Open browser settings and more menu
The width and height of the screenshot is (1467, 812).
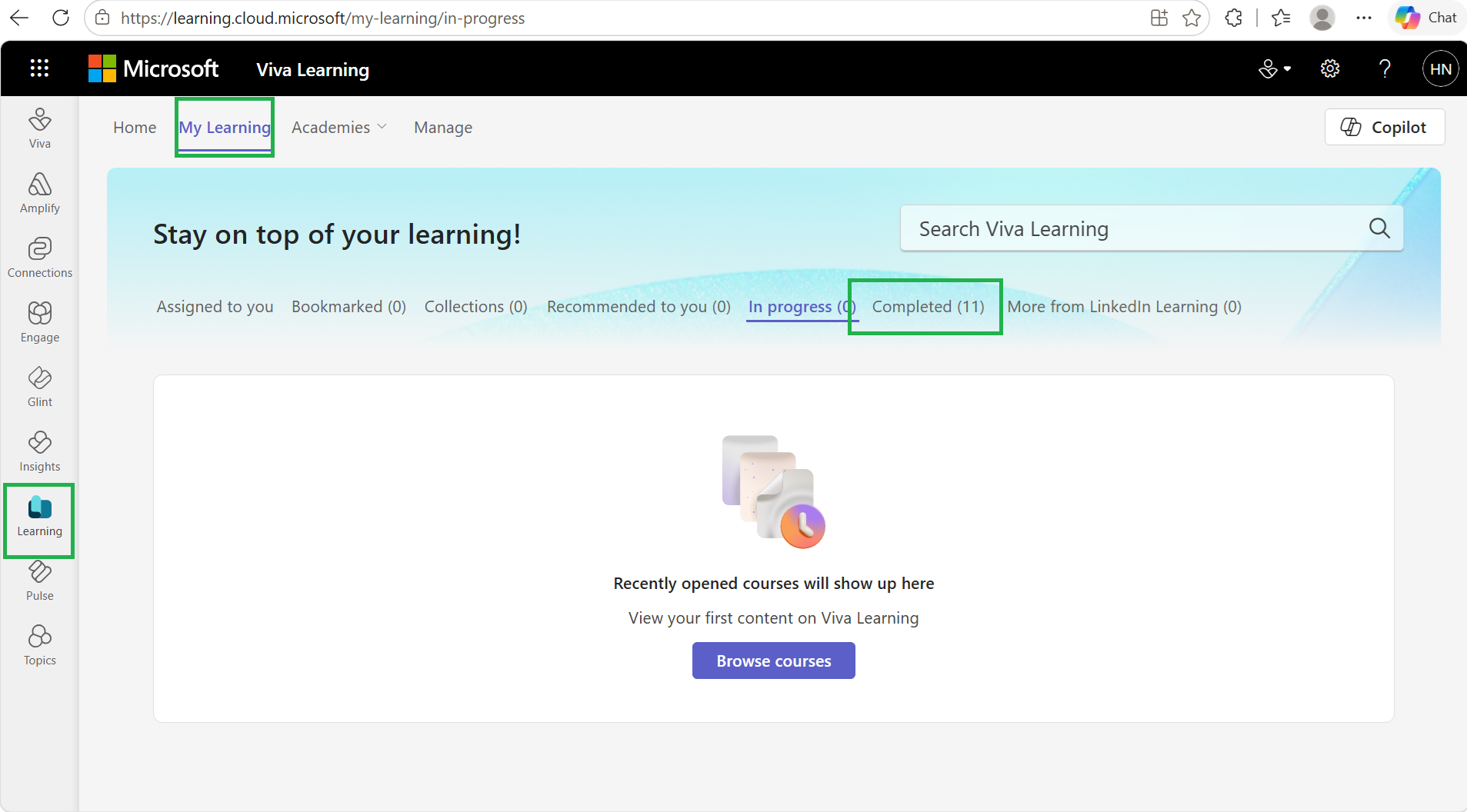coord(1364,18)
